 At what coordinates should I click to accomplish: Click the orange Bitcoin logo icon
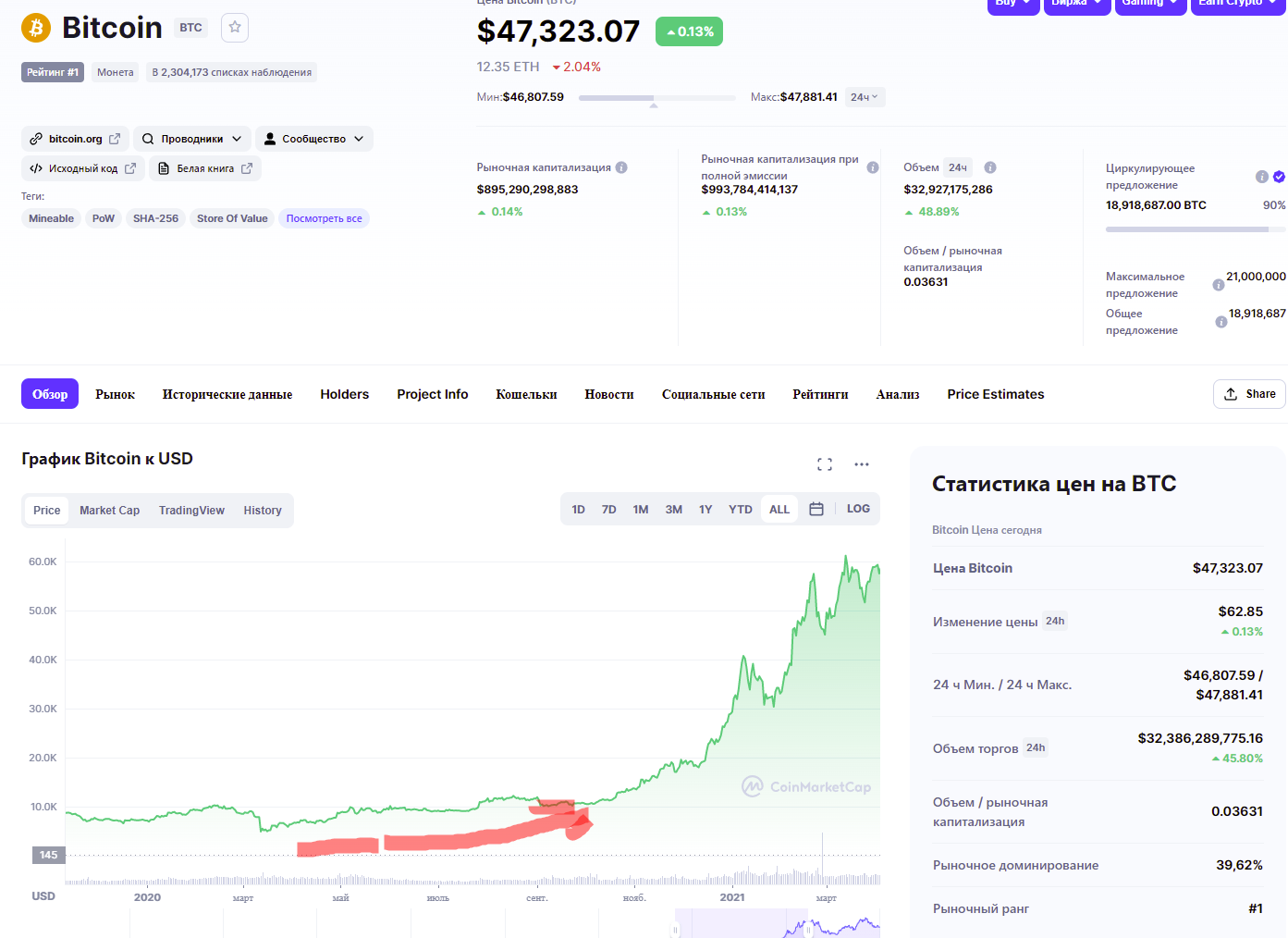coord(37,28)
